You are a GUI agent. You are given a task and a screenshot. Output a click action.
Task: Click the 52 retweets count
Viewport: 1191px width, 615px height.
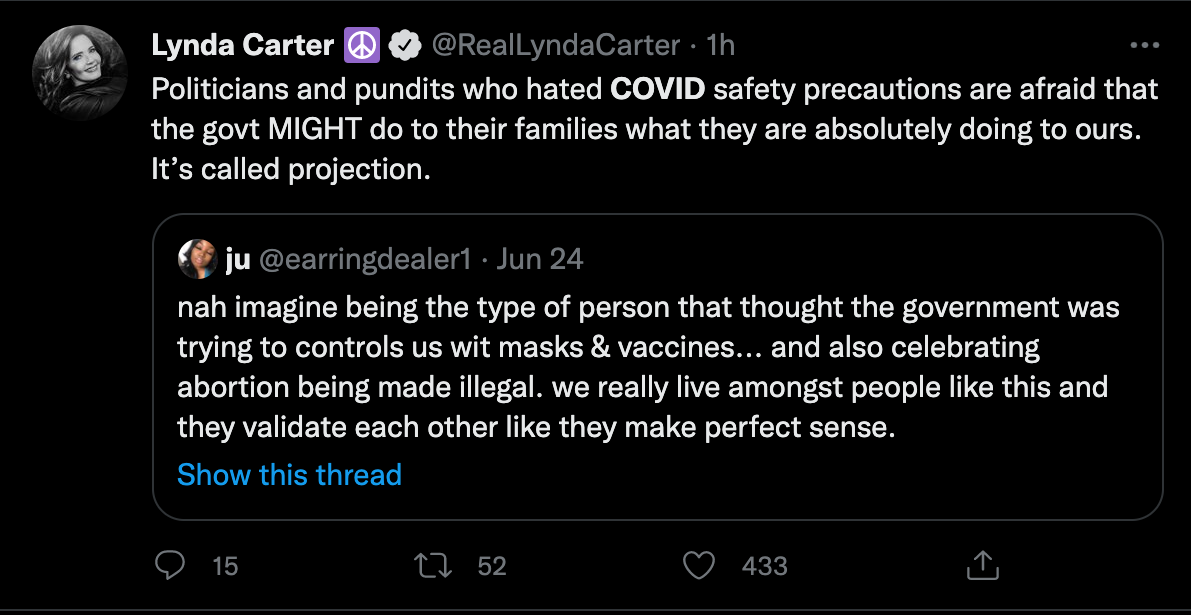coord(492,566)
